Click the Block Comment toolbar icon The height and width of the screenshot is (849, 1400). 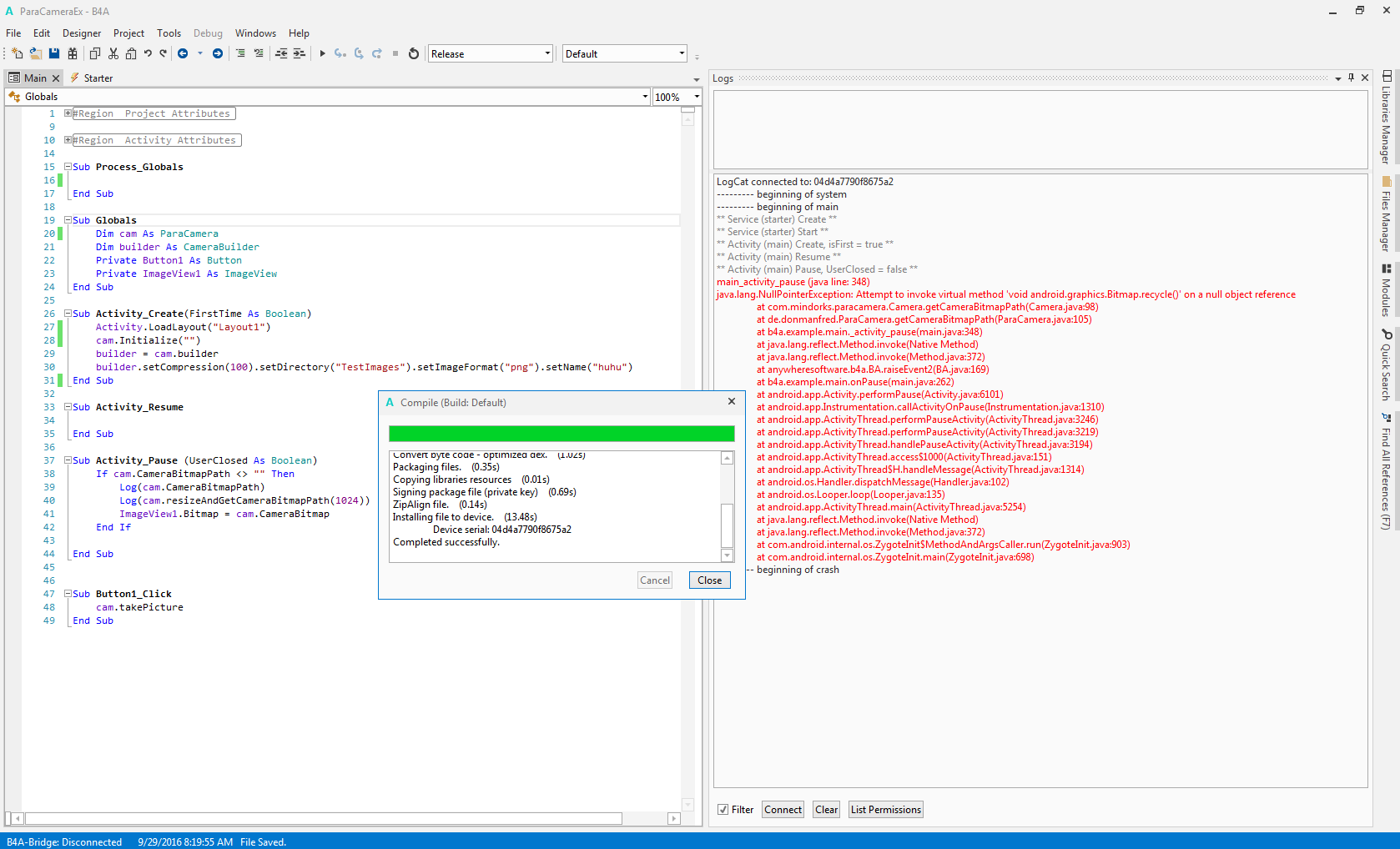click(x=240, y=53)
